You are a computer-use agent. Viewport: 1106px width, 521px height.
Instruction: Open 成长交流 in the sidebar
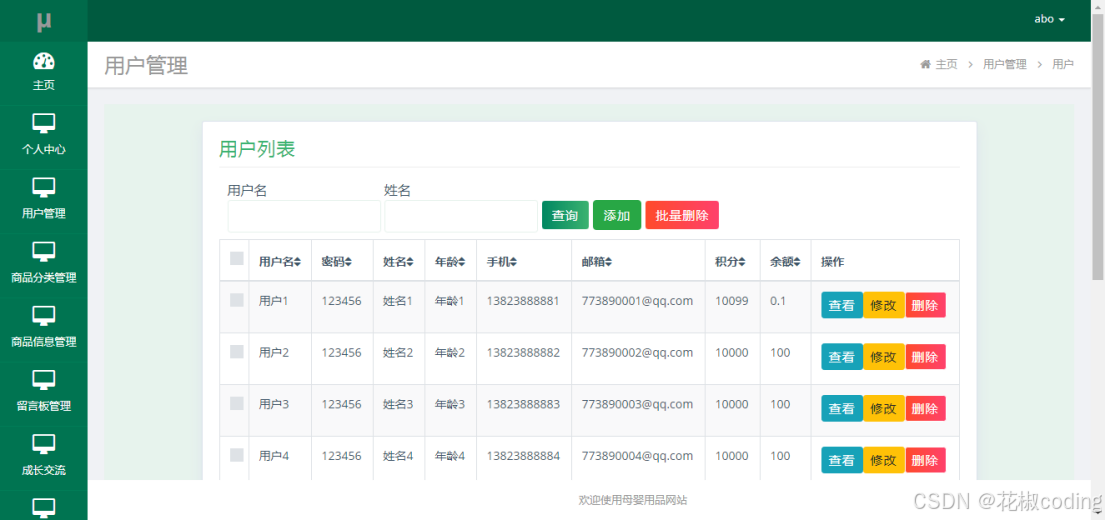[x=44, y=458]
